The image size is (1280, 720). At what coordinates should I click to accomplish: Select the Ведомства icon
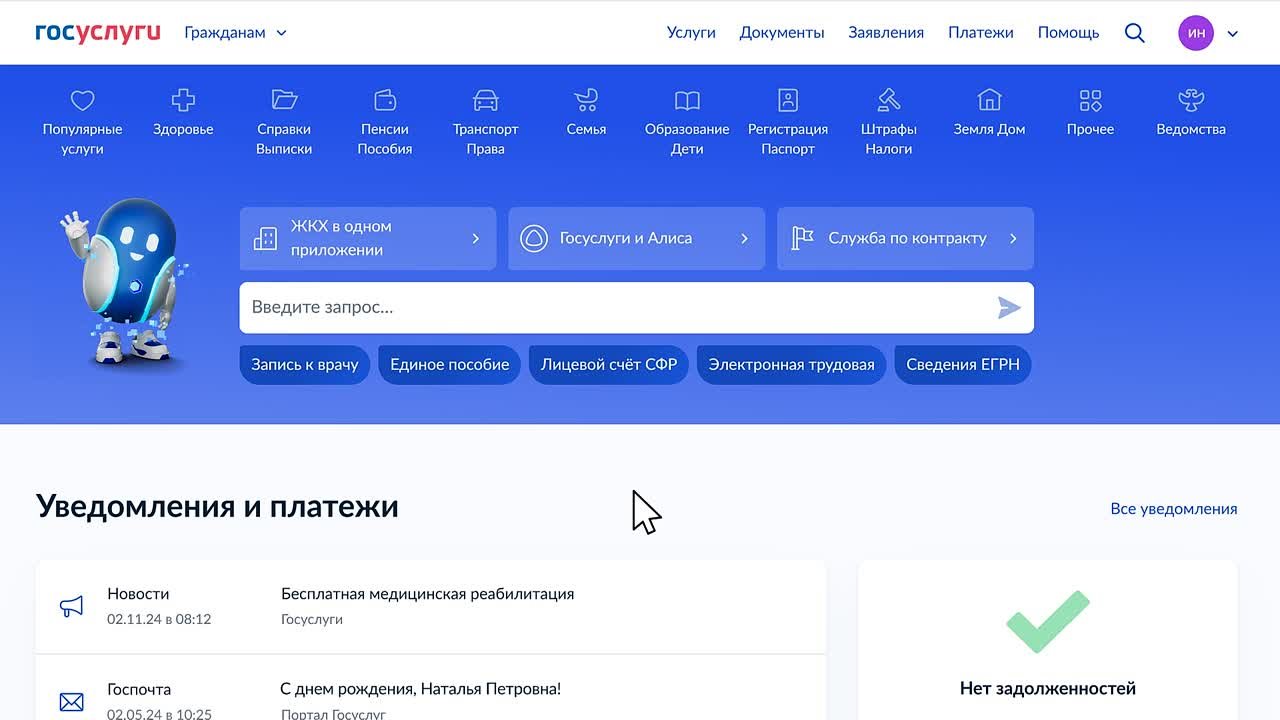[1190, 112]
